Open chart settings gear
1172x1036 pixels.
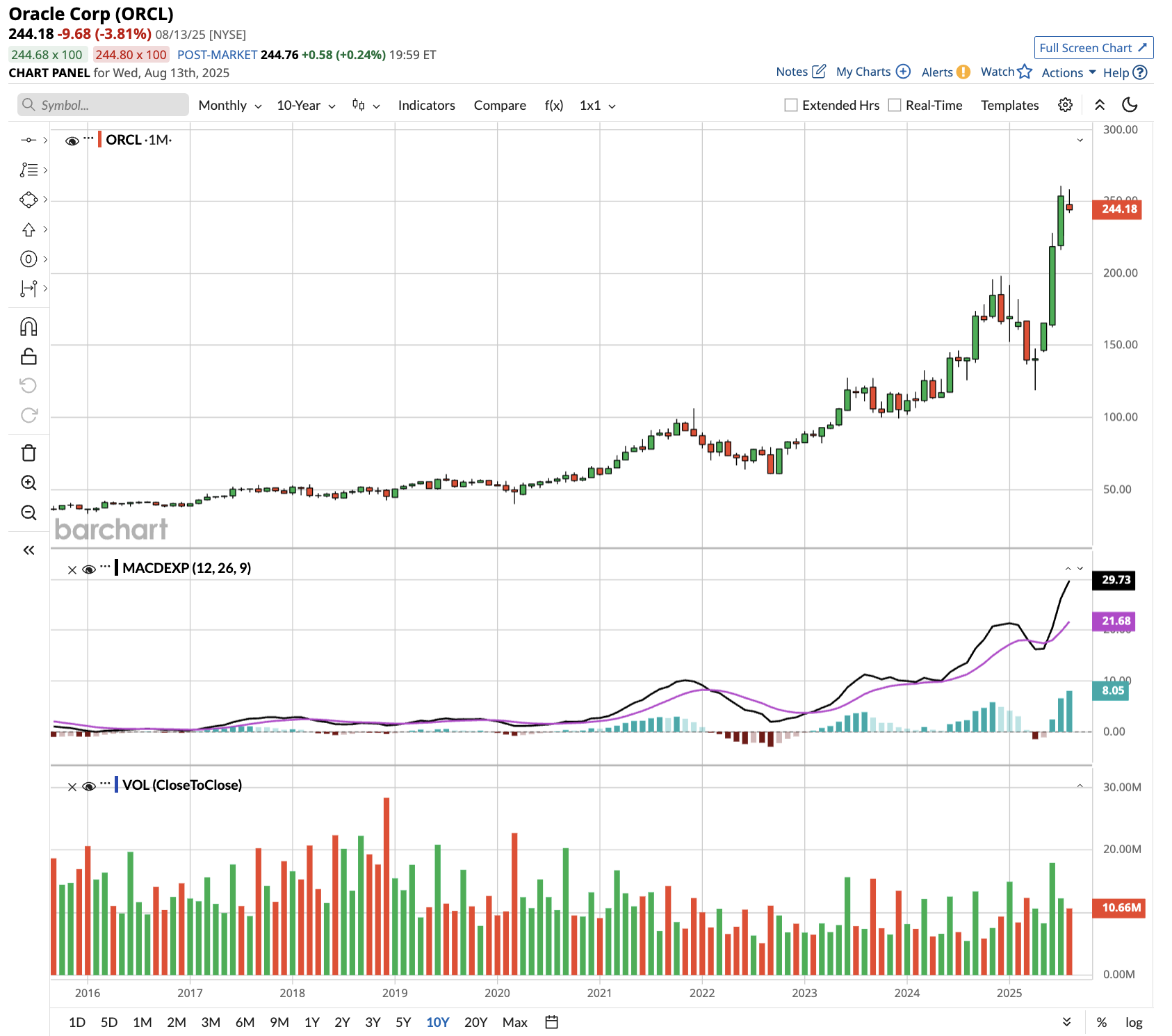click(1065, 105)
